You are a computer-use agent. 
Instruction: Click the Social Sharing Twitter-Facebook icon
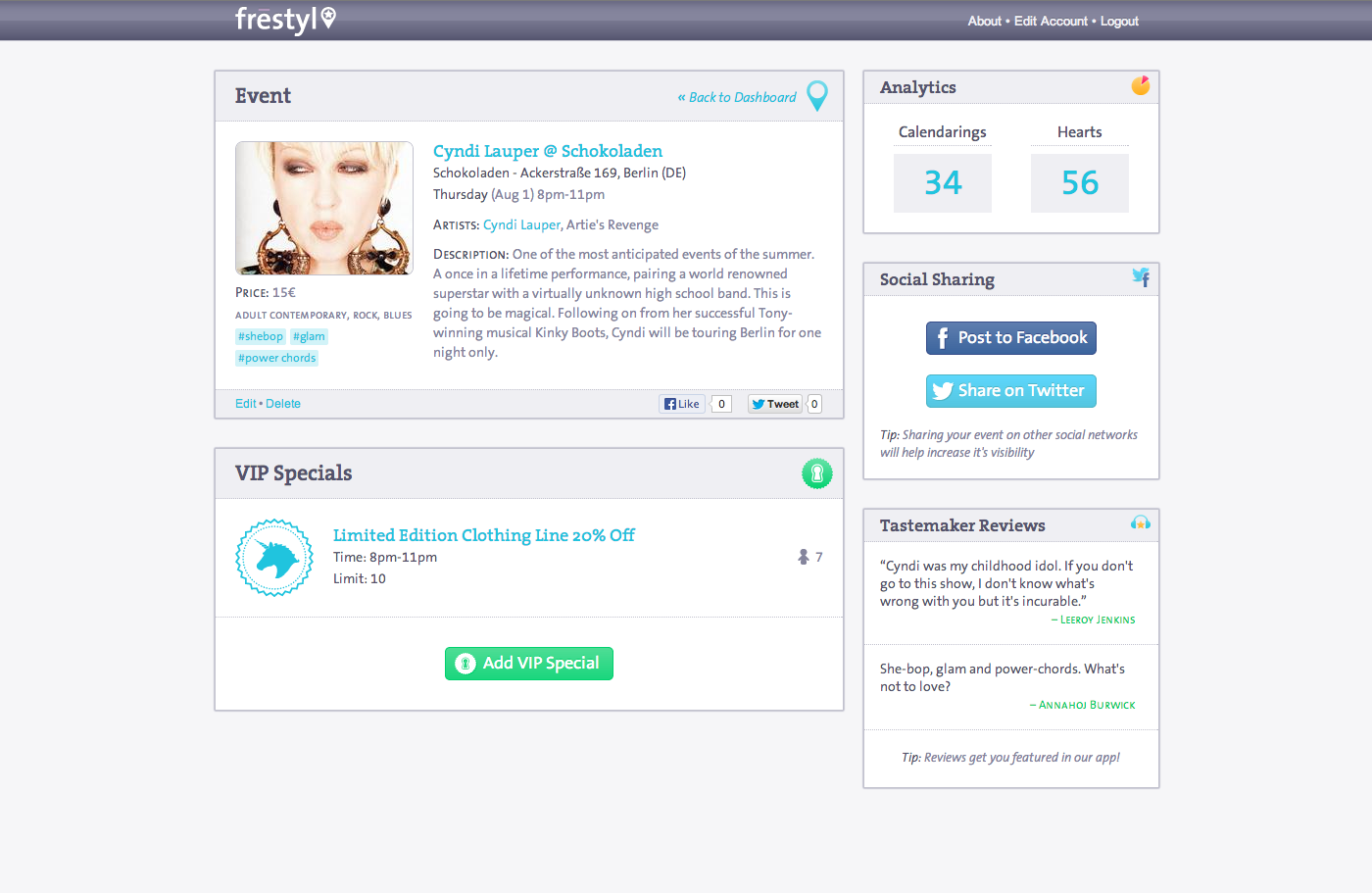click(1141, 277)
